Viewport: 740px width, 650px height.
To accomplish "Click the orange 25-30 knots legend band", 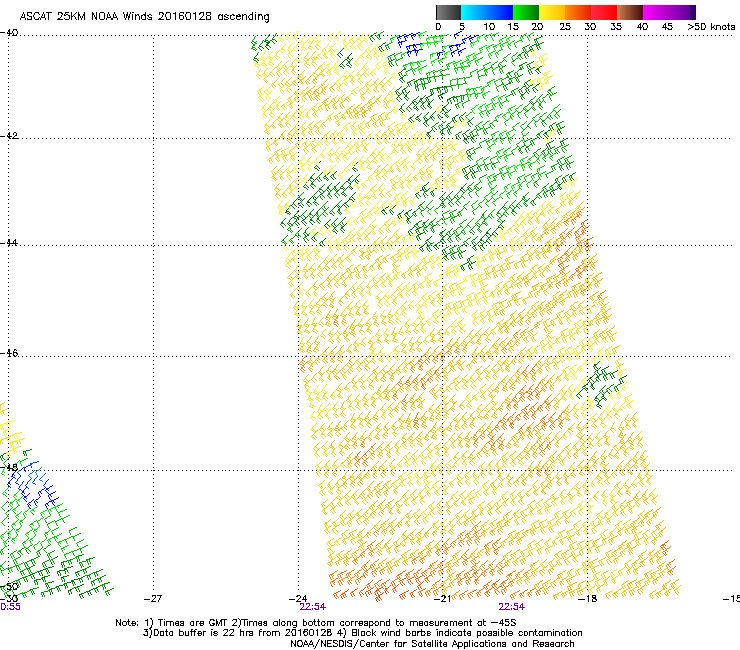I will tap(578, 12).
